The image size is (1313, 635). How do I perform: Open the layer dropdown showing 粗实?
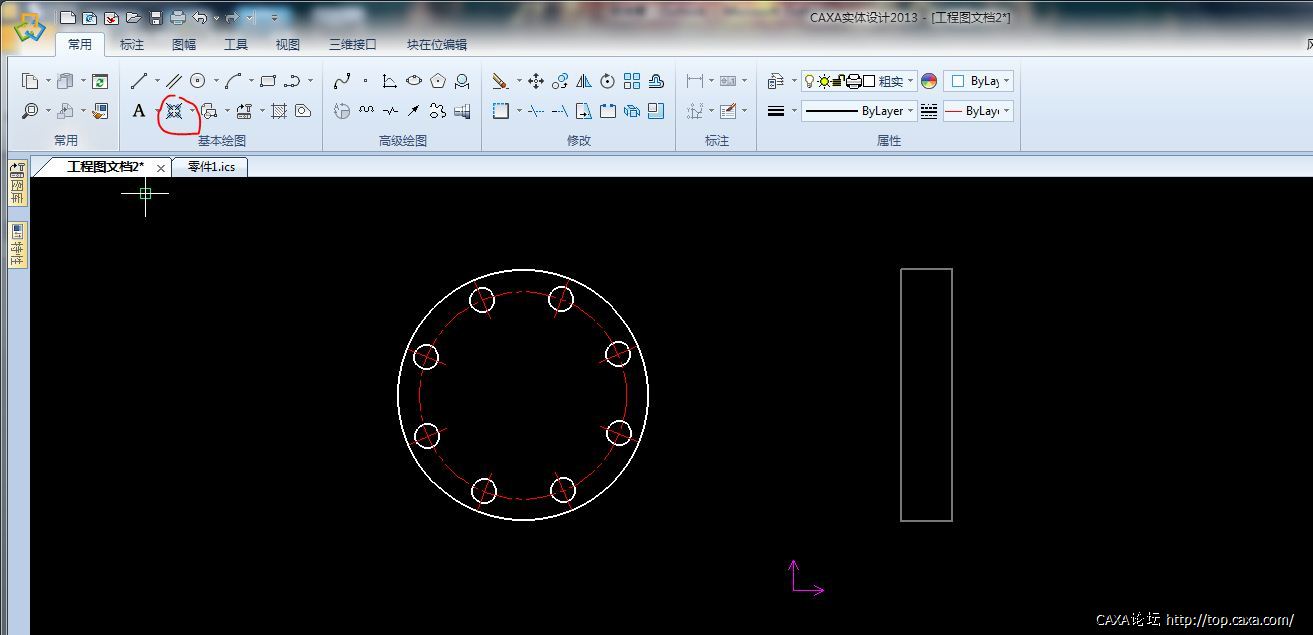click(909, 81)
